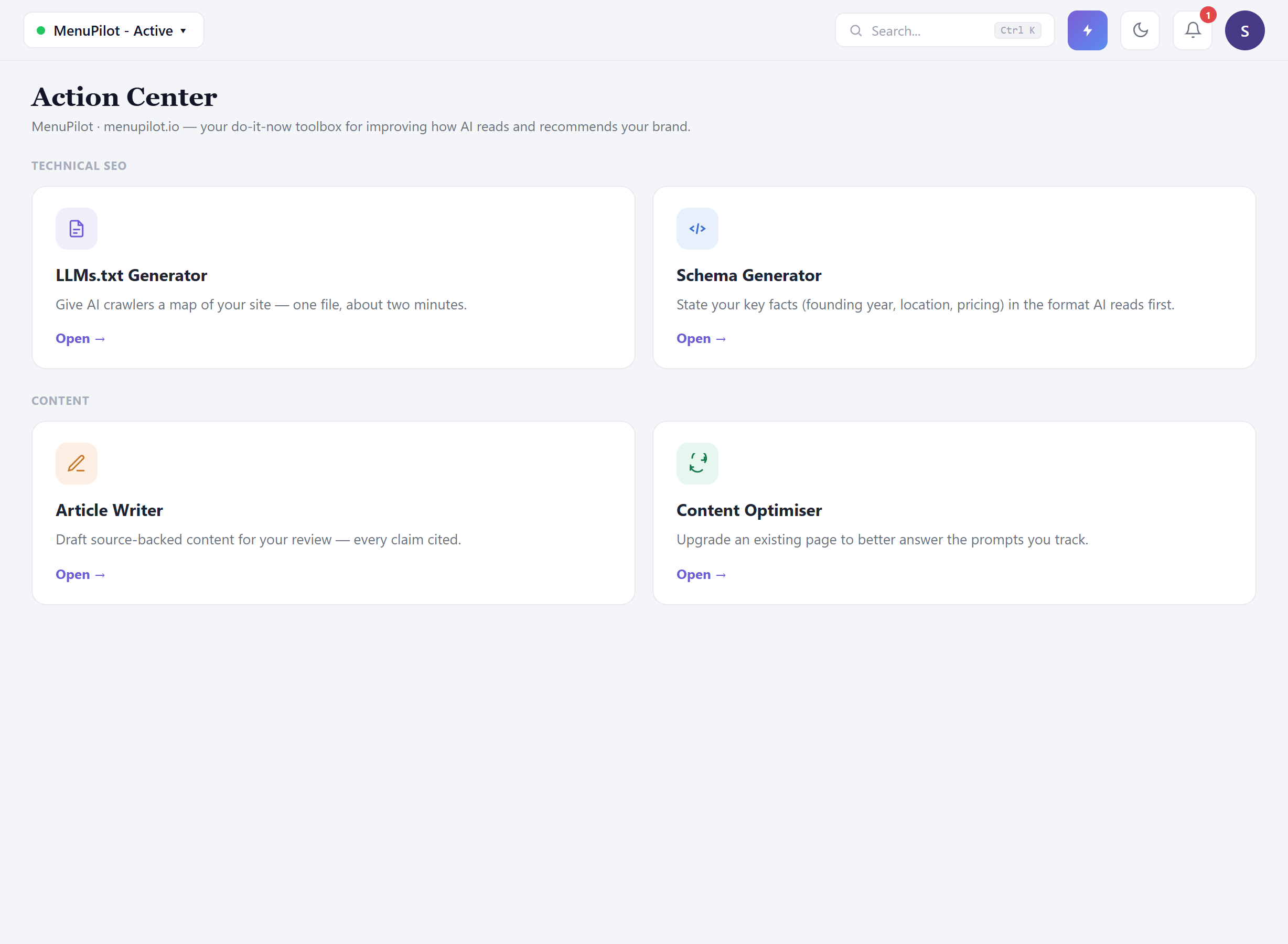
Task: Open the LLMs.txt Generator tool link
Action: click(81, 338)
